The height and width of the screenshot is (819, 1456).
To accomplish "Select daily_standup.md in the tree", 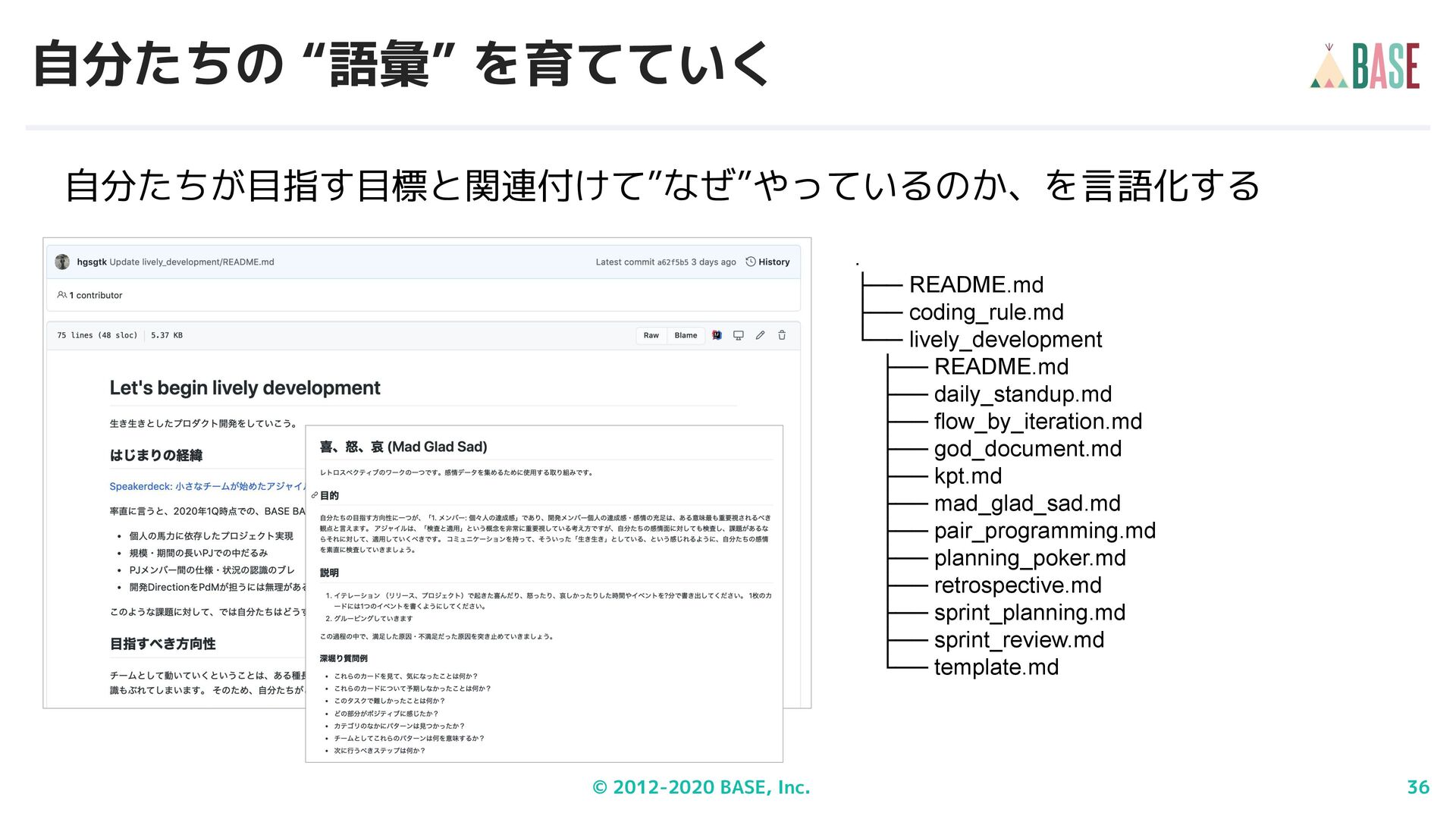I will (x=1023, y=394).
